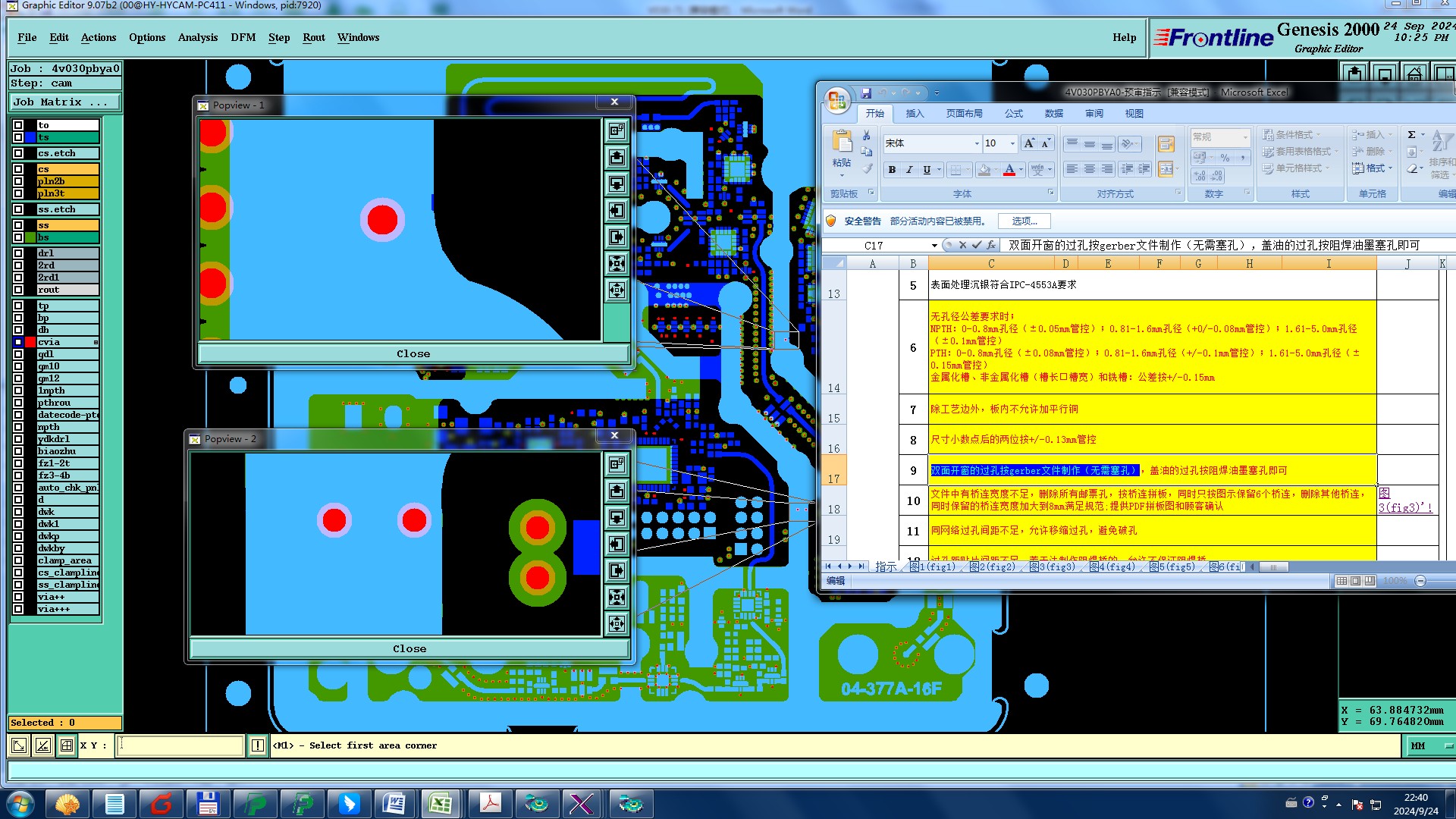
Task: Click the Excel Office button orb
Action: click(837, 100)
